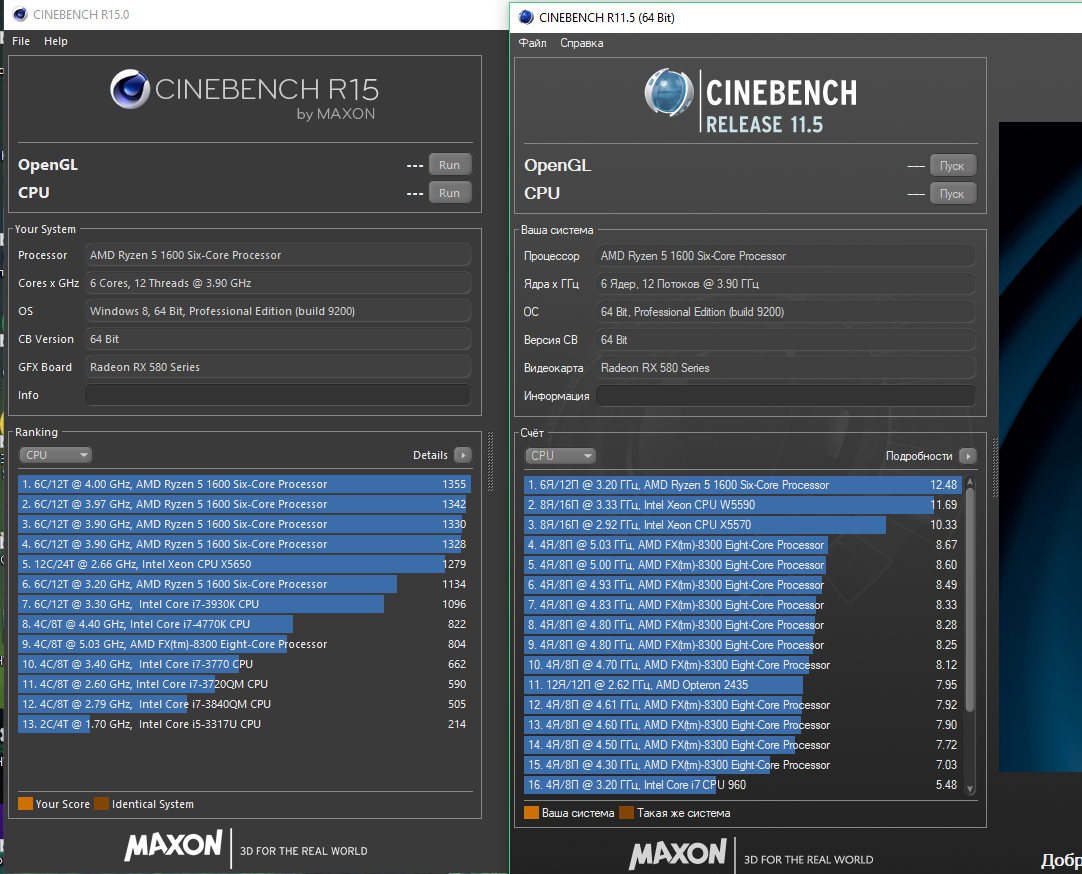Image resolution: width=1082 pixels, height=874 pixels.
Task: Open the File menu in Cinebench R15
Action: [x=21, y=41]
